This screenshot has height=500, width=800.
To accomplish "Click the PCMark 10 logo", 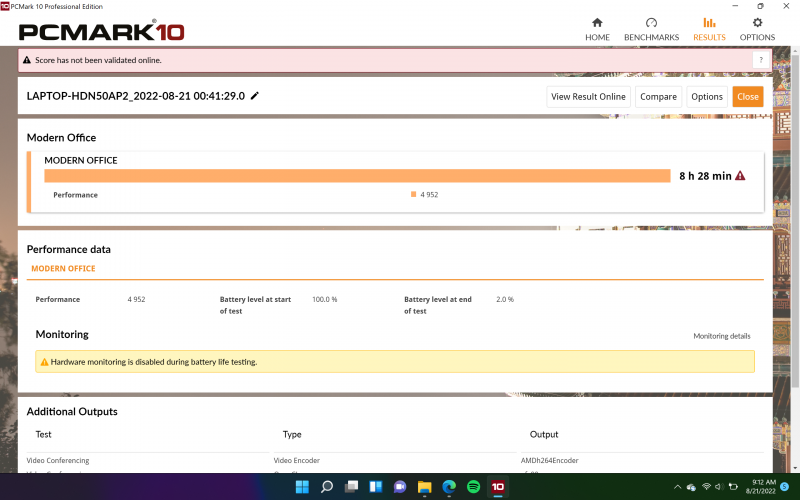I will coord(102,32).
